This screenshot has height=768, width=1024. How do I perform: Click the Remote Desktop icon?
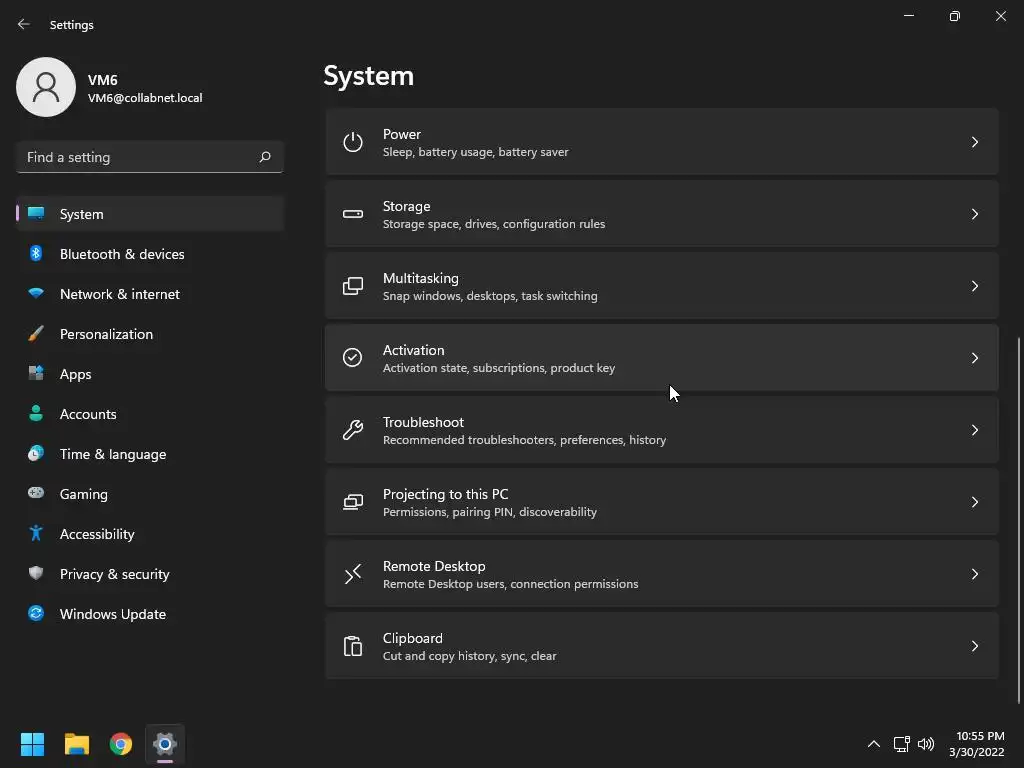click(x=353, y=574)
